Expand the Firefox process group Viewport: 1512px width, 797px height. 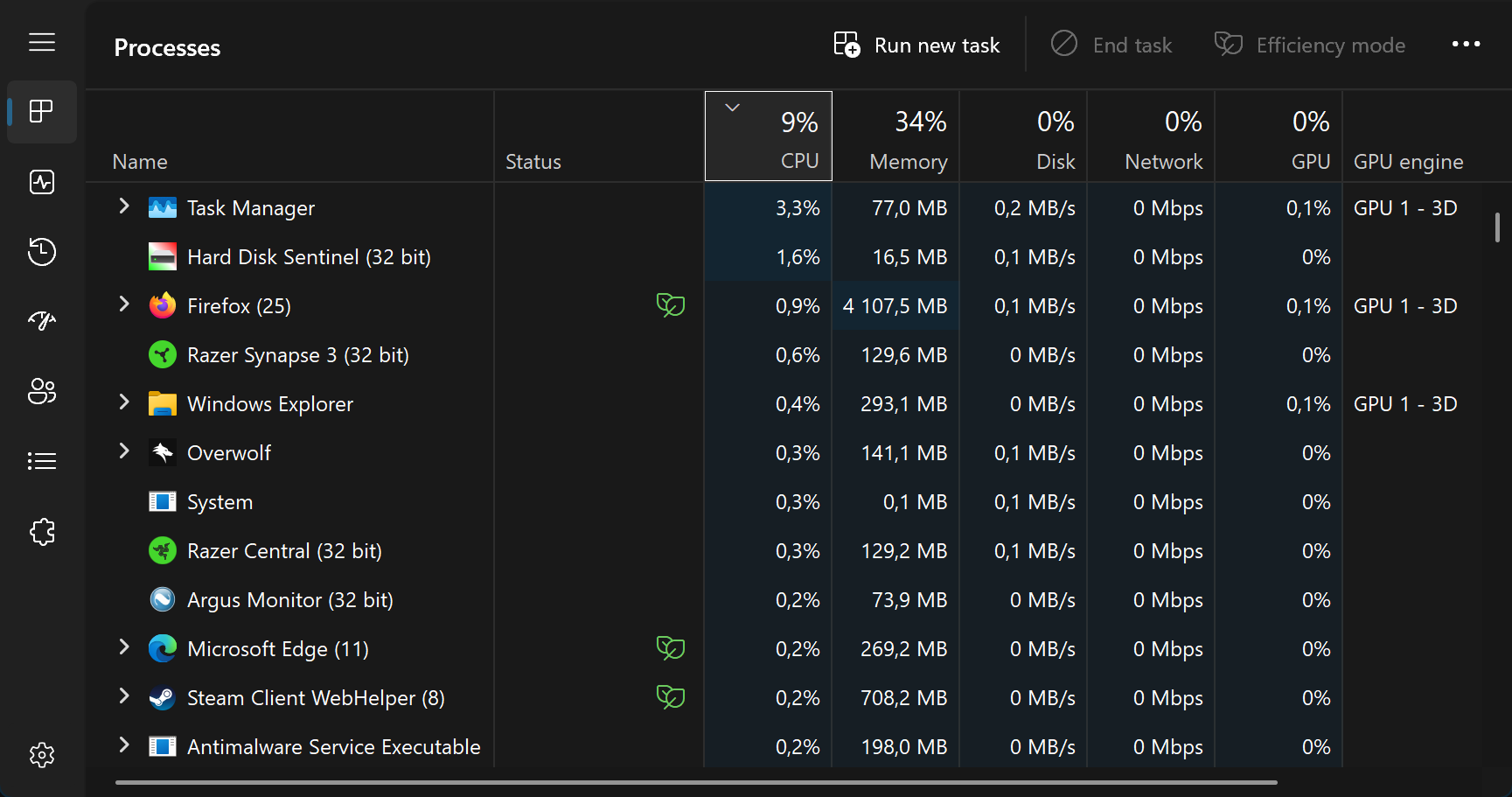(124, 304)
